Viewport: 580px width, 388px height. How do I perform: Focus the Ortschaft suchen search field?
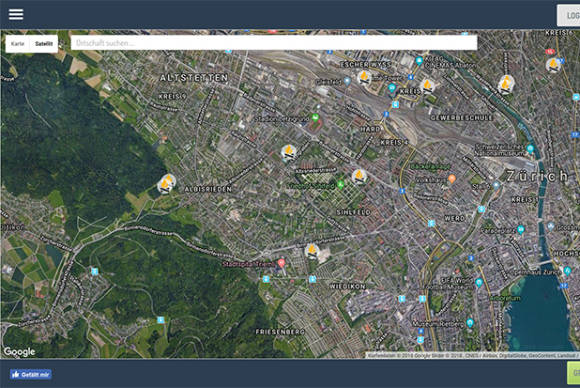click(x=274, y=43)
